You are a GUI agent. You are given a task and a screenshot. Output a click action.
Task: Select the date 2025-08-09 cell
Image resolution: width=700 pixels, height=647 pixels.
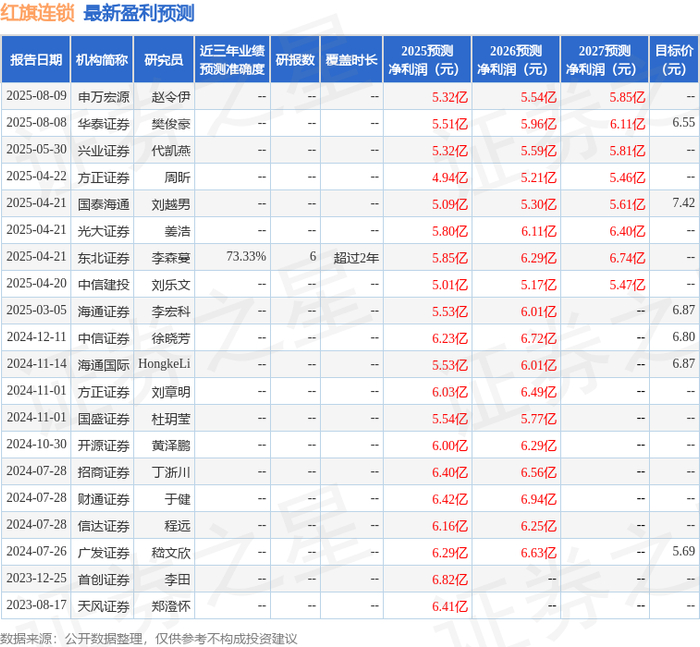click(x=36, y=96)
